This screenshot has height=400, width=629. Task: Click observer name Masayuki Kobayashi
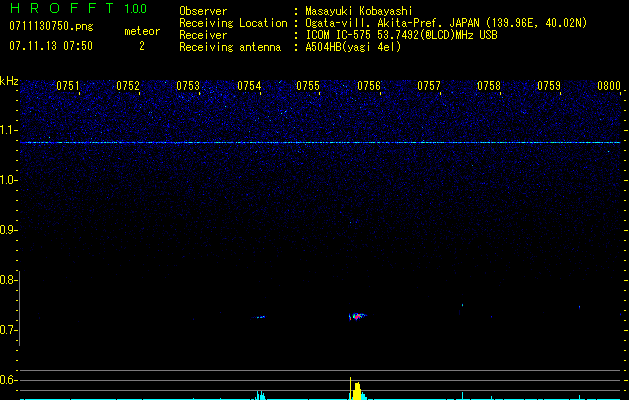click(x=359, y=11)
